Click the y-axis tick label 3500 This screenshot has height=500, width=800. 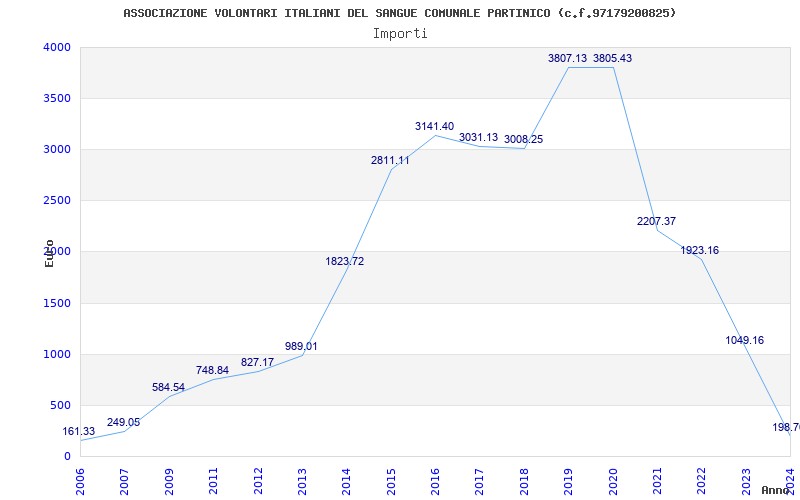57,98
